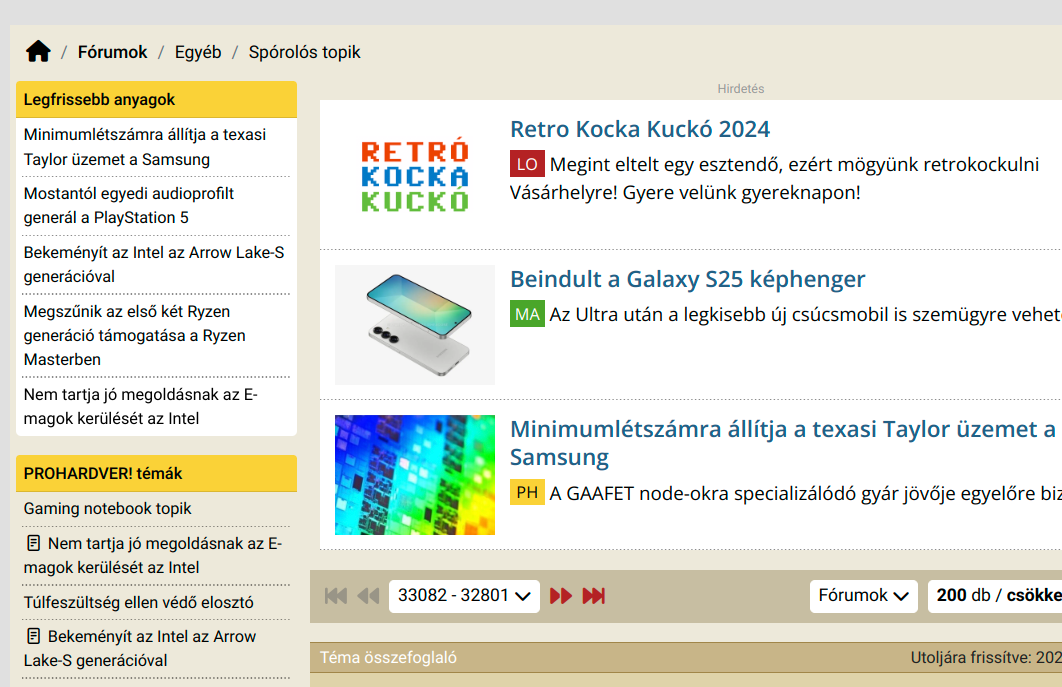Screen dimensions: 1062x687
Task: Open the 33082 - 32801 page range dropdown
Action: (x=464, y=596)
